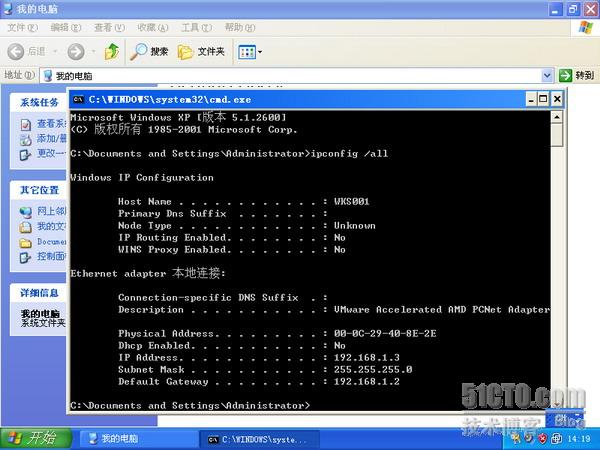This screenshot has width=600, height=450.
Task: Click the IP Address 192.168.1.3 value
Action: click(367, 357)
